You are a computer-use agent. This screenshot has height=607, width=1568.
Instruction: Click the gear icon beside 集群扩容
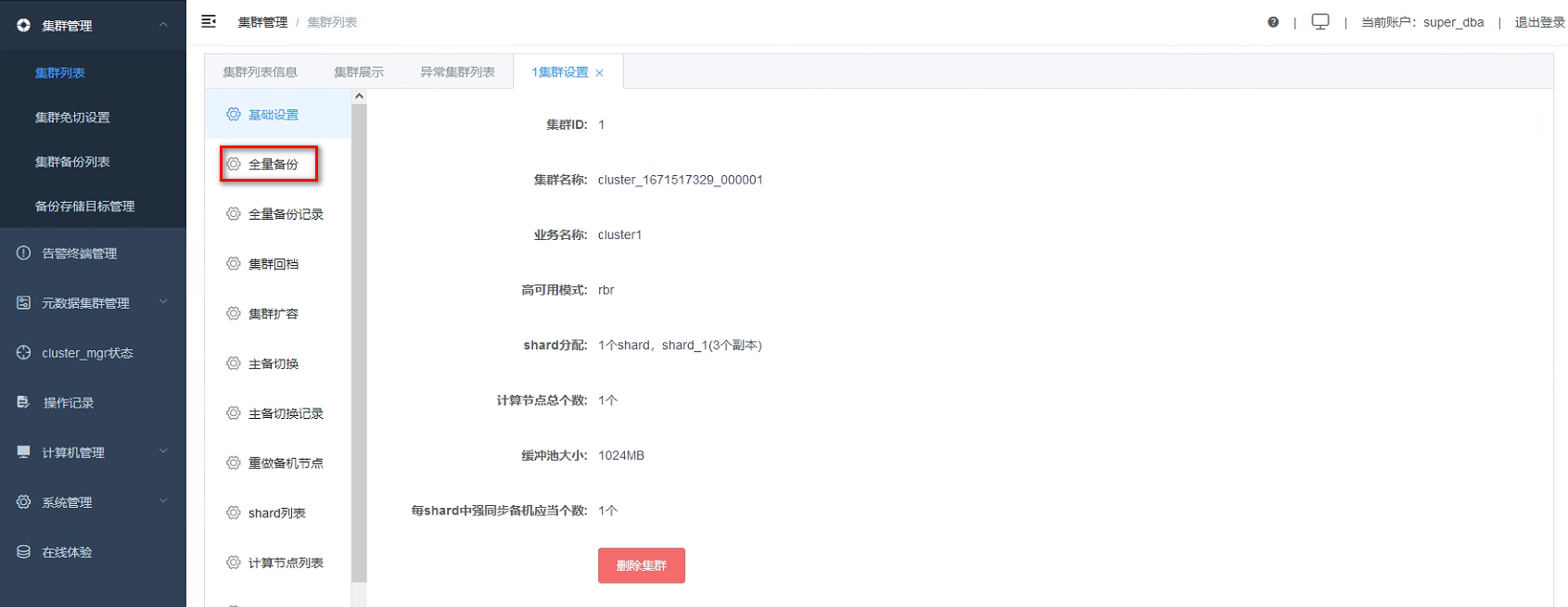[x=234, y=313]
